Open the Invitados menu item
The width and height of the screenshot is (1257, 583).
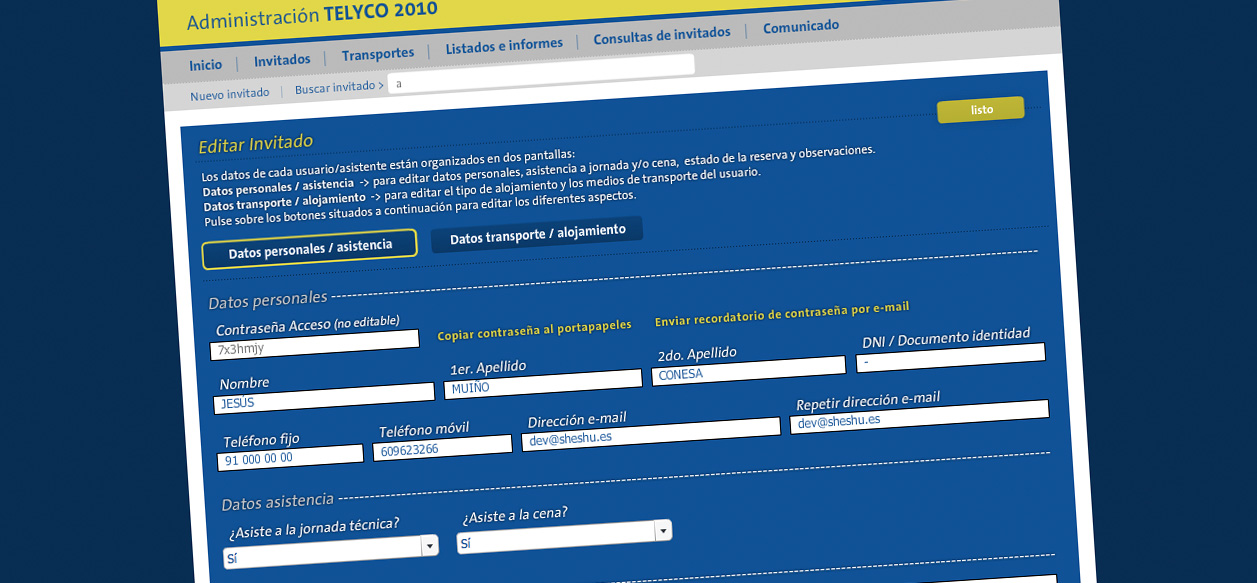point(282,60)
